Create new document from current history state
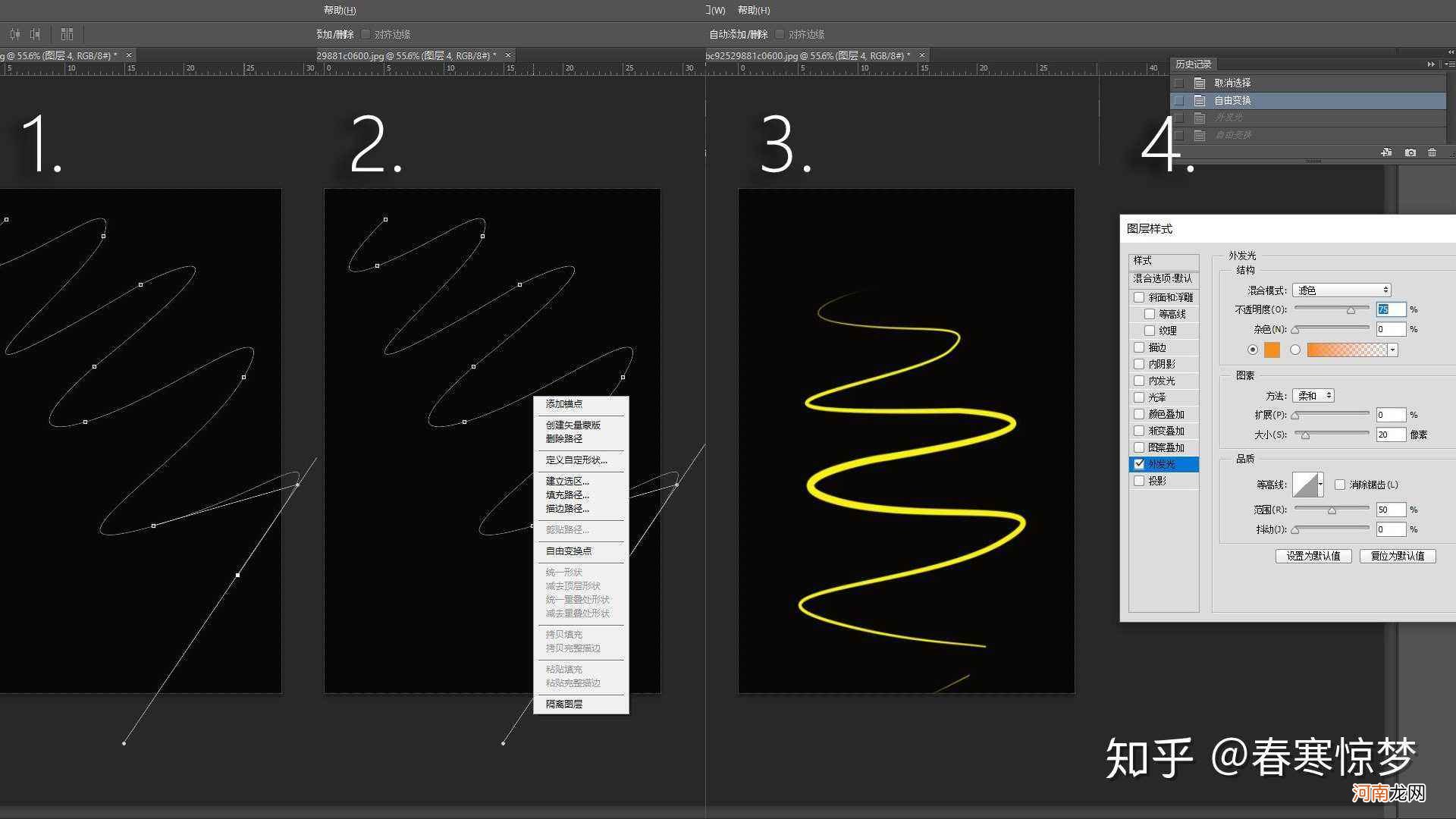 click(x=1386, y=152)
